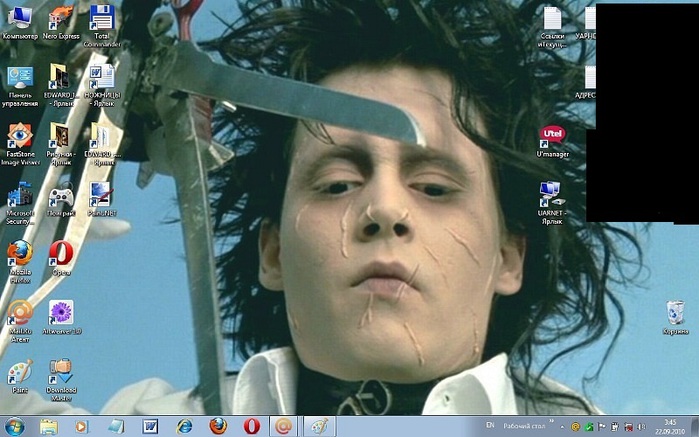The height and width of the screenshot is (437, 699).
Task: Launch Nero Express from desktop
Action: pos(61,22)
